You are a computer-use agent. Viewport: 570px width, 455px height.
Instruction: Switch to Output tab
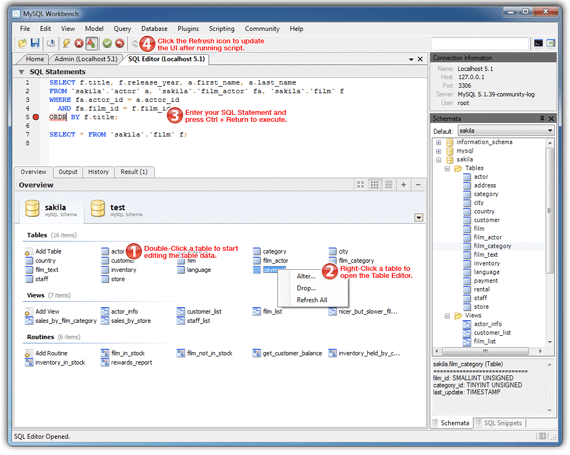(x=68, y=172)
